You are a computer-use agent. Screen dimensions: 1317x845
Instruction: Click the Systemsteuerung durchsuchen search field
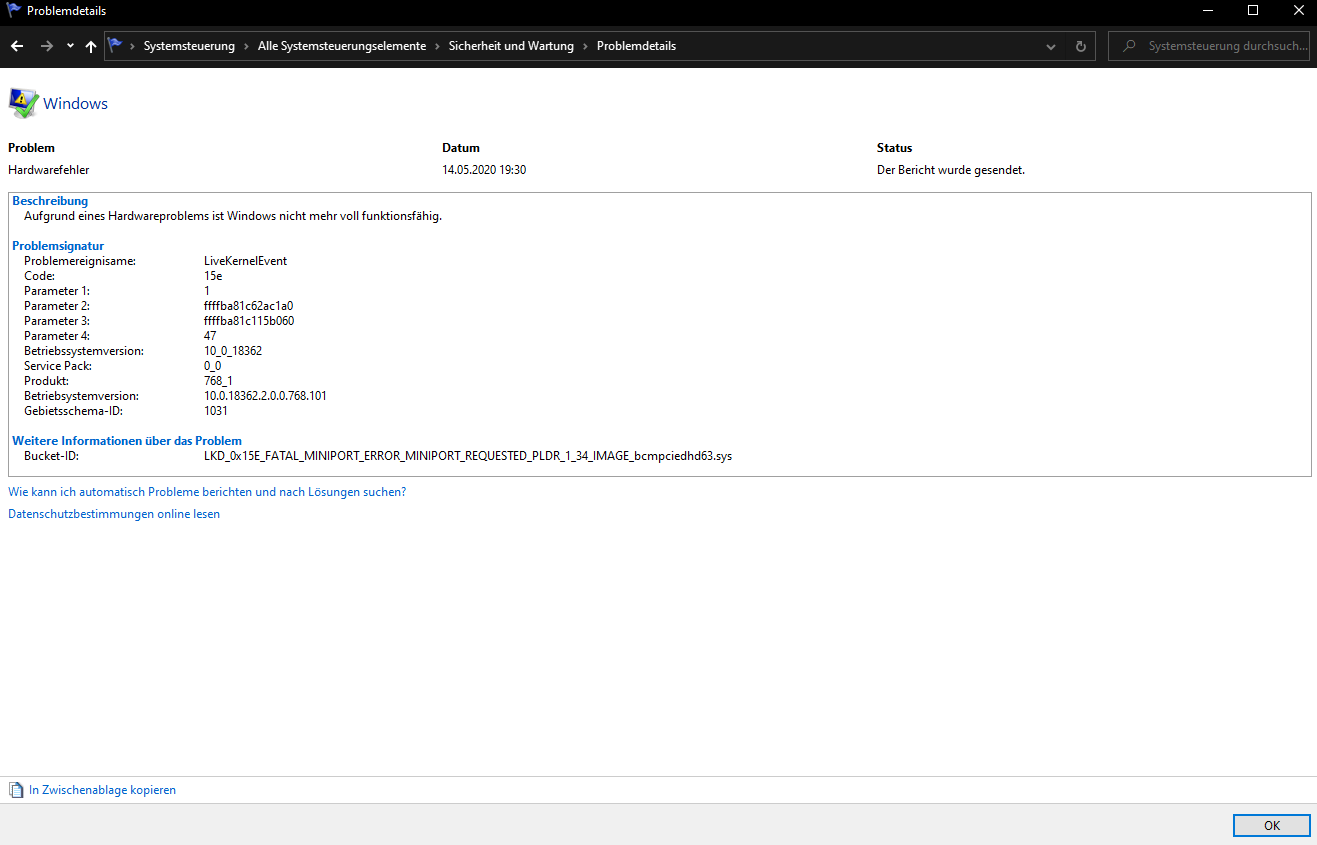pyautogui.click(x=1209, y=46)
